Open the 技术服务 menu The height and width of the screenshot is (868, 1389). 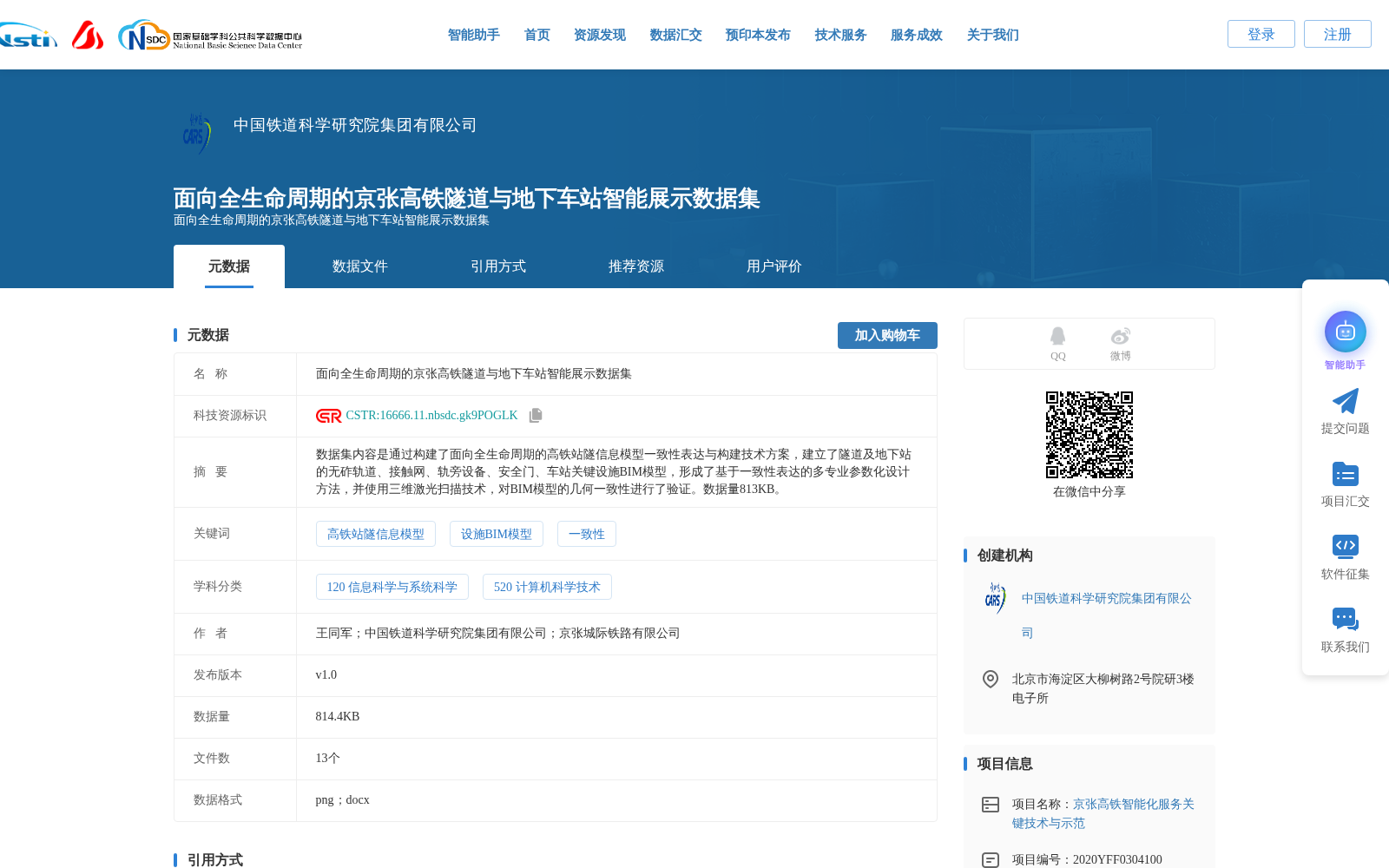point(840,35)
